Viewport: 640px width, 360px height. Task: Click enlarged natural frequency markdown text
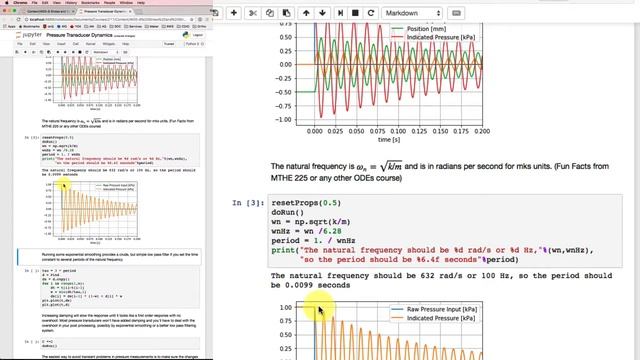(440, 172)
